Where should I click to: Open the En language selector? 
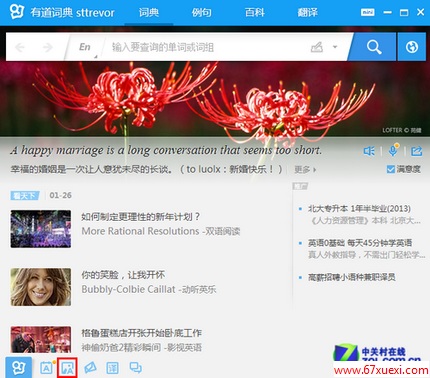pos(85,47)
